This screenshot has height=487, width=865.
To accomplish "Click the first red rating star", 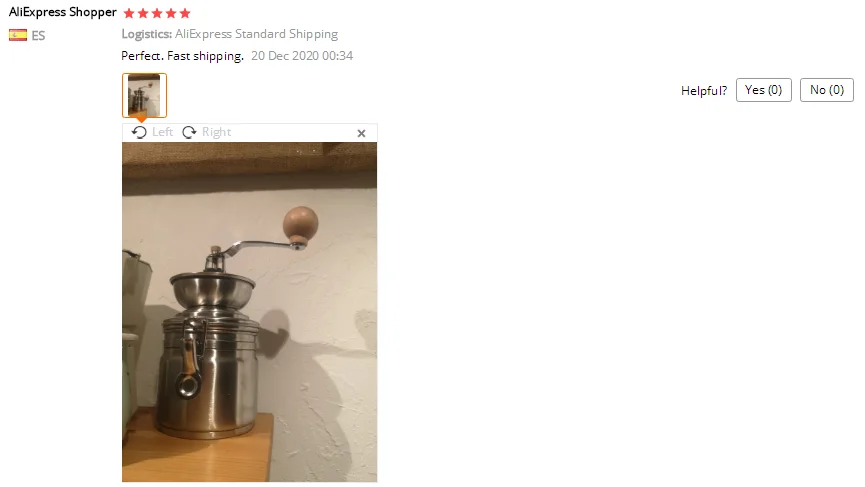I will pyautogui.click(x=129, y=13).
